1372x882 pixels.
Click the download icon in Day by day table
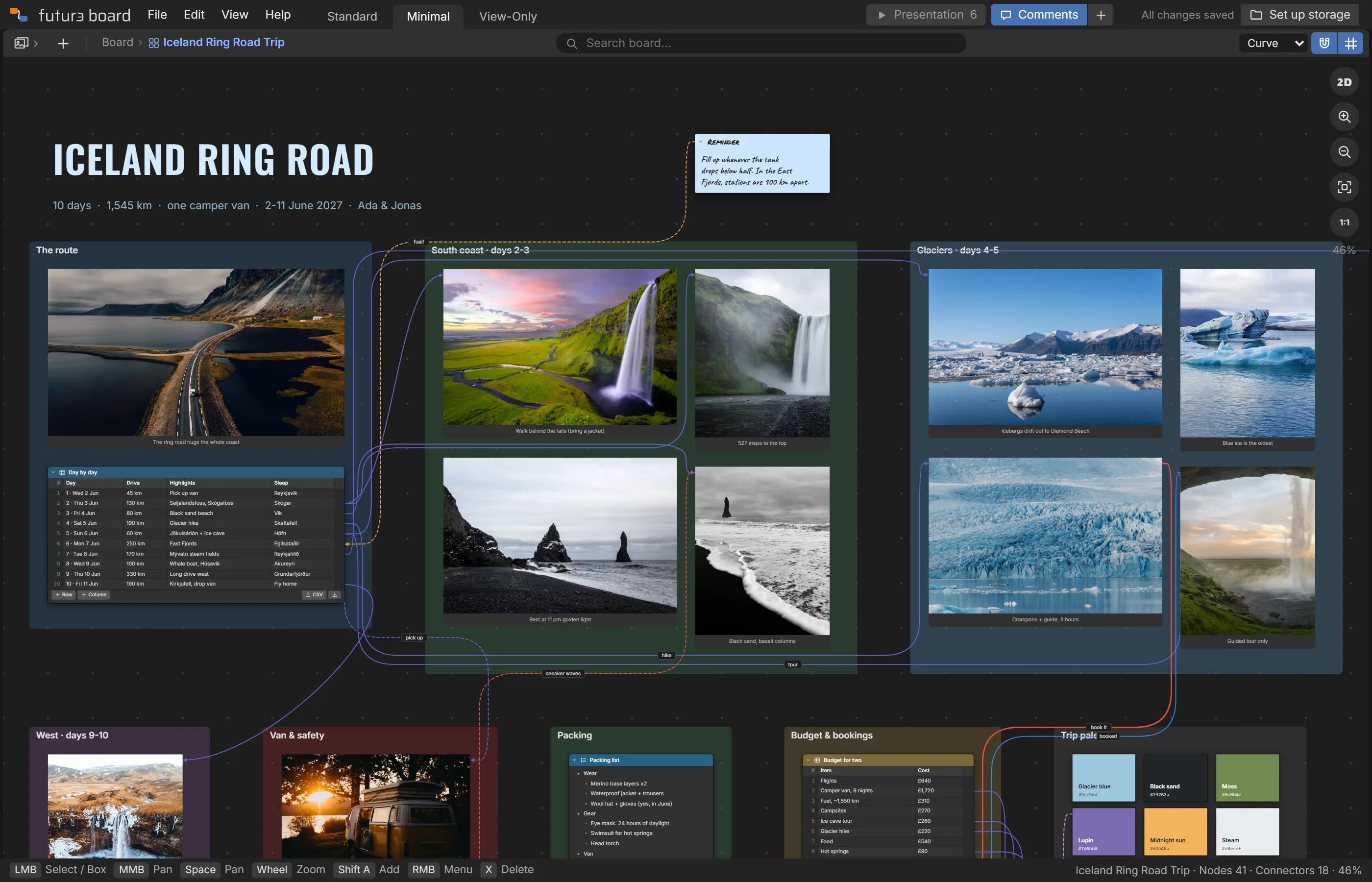click(x=335, y=594)
